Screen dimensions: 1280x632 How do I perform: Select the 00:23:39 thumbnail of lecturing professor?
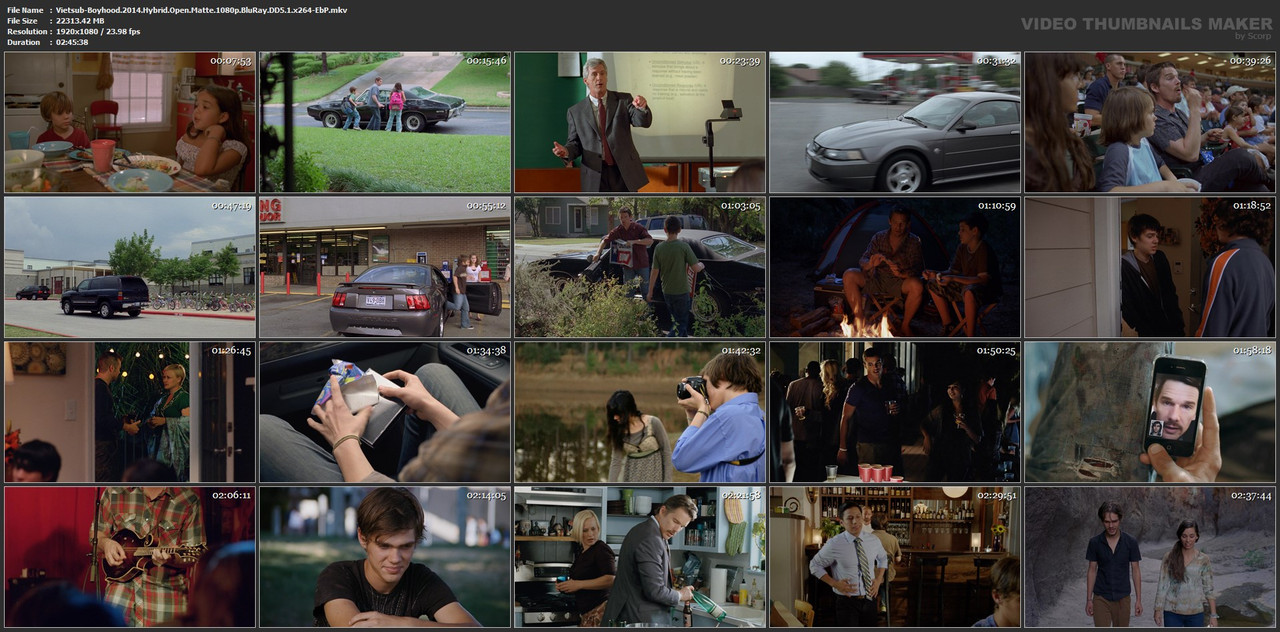click(x=640, y=122)
